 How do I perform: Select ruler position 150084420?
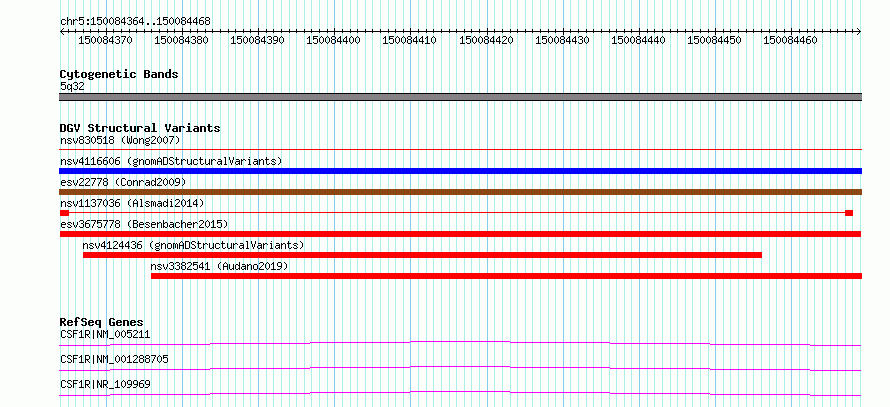pyautogui.click(x=487, y=41)
